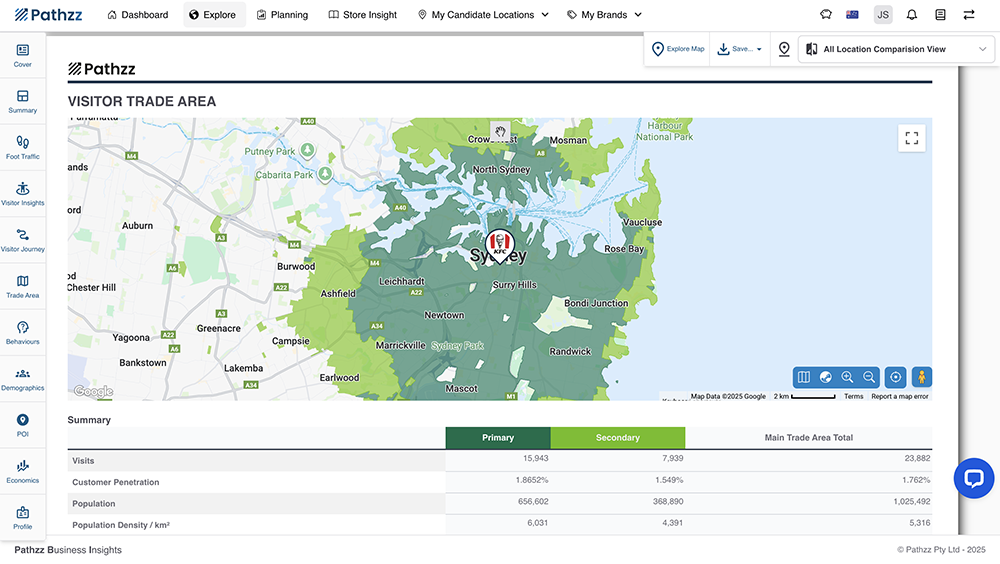Toggle satellite globe map layer
Viewport: 1000px width, 564px height.
(x=825, y=377)
